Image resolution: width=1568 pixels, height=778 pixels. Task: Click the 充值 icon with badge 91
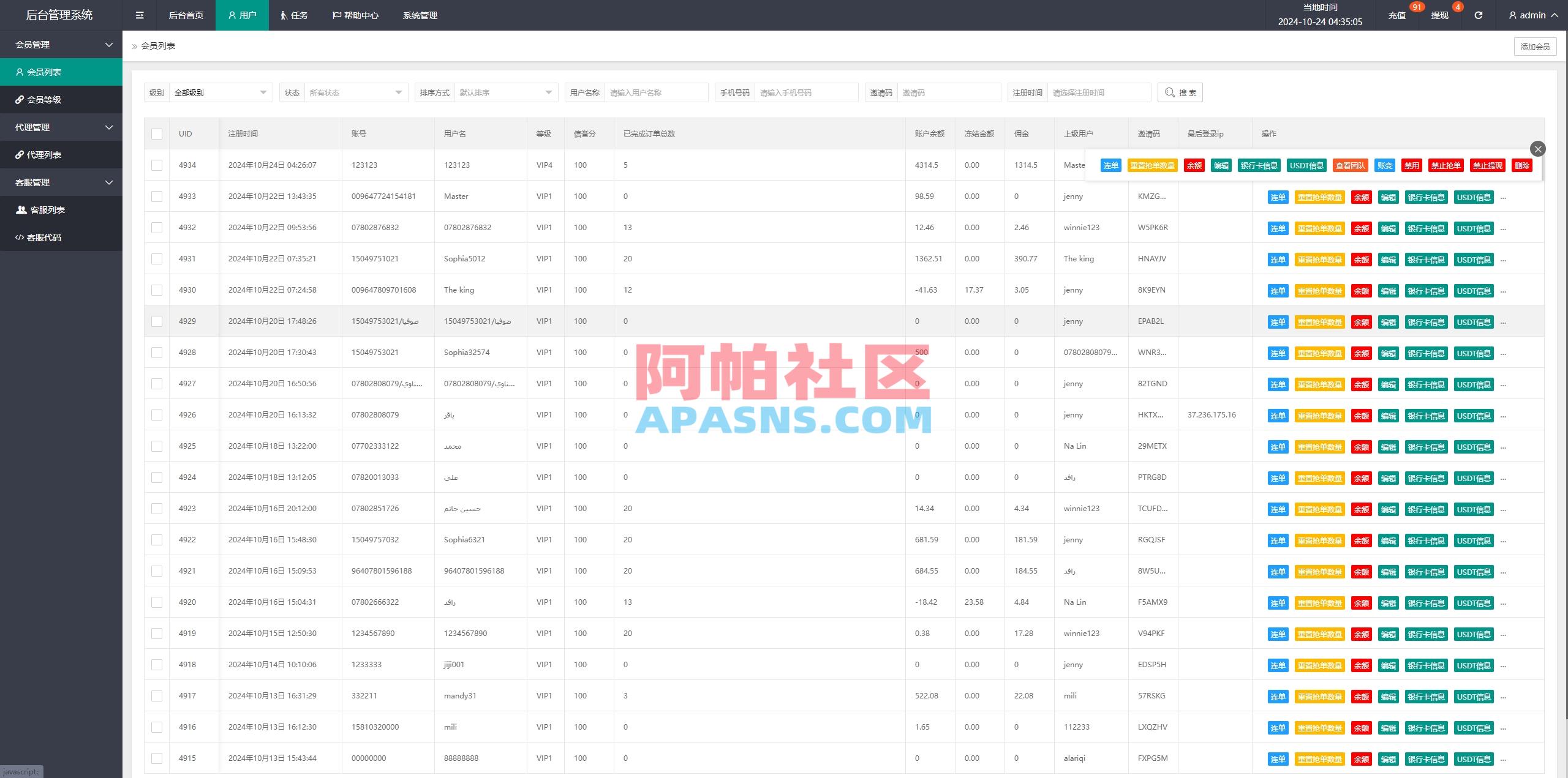pos(1397,15)
